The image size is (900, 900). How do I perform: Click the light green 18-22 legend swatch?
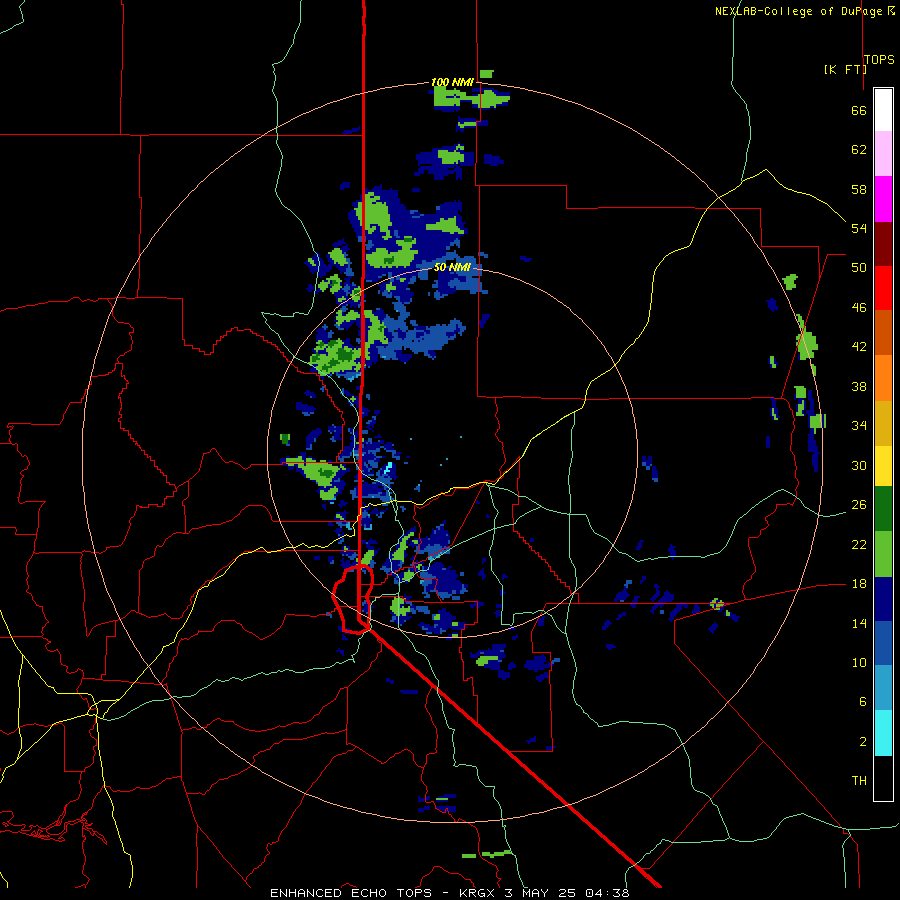pyautogui.click(x=883, y=554)
